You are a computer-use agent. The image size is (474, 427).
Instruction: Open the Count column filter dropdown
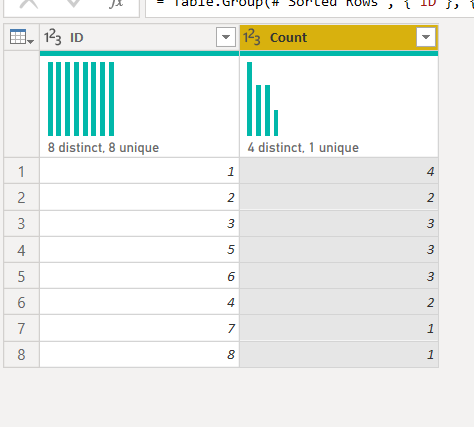coord(426,37)
